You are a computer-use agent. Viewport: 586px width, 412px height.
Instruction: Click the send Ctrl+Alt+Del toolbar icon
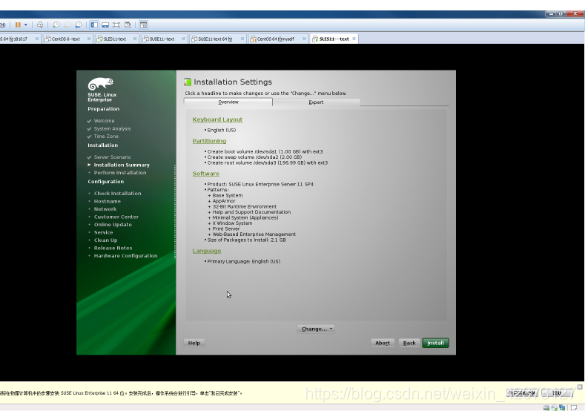pyautogui.click(x=40, y=25)
